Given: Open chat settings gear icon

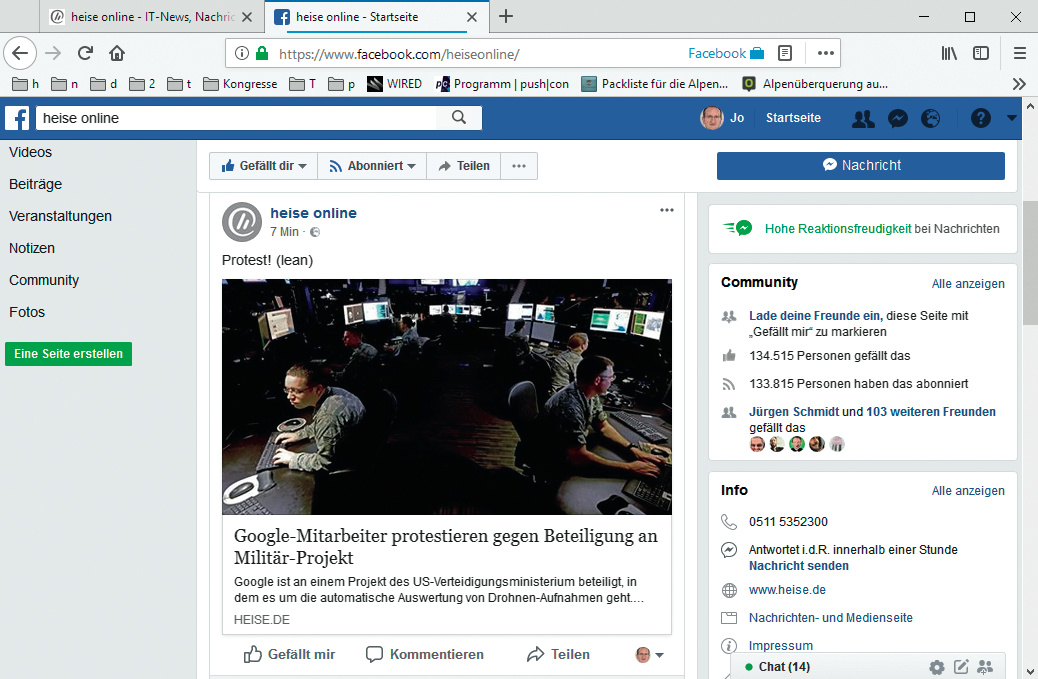Looking at the screenshot, I should point(936,667).
